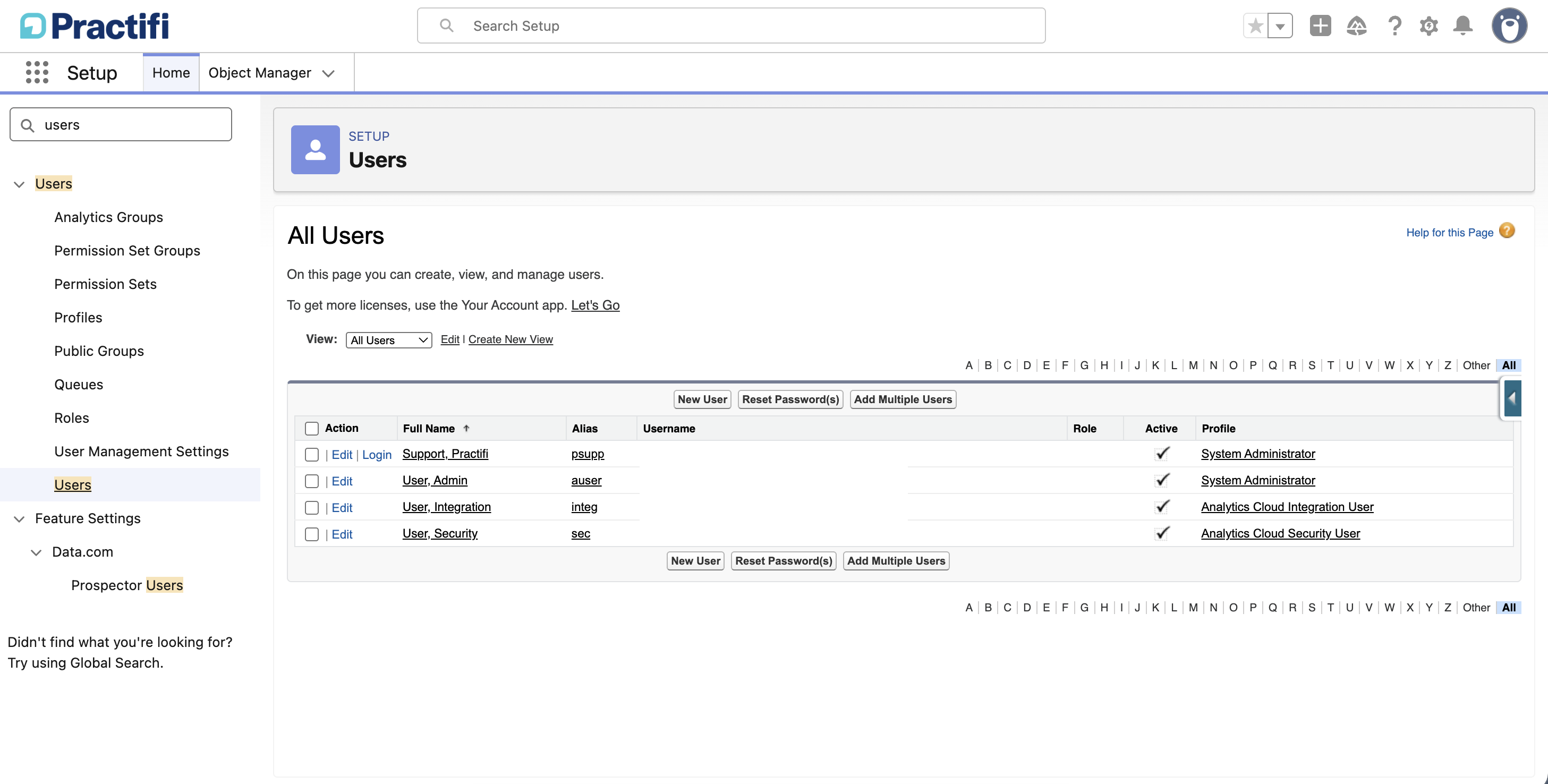Click the Create New View link
1548x784 pixels.
pyautogui.click(x=510, y=339)
